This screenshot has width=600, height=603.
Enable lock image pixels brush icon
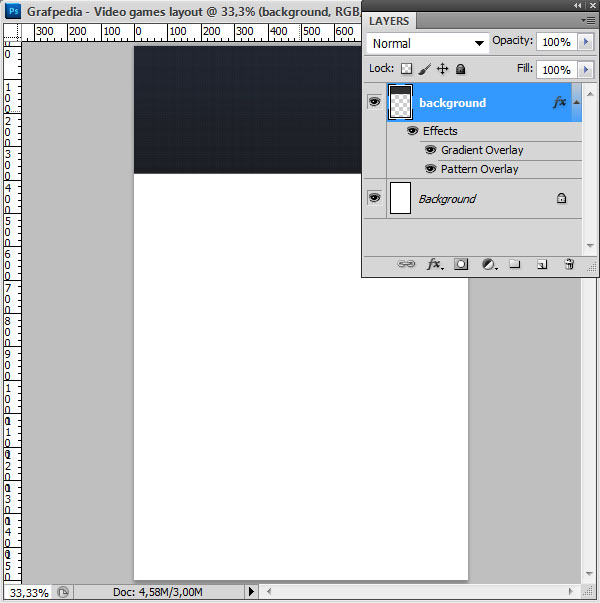(425, 69)
